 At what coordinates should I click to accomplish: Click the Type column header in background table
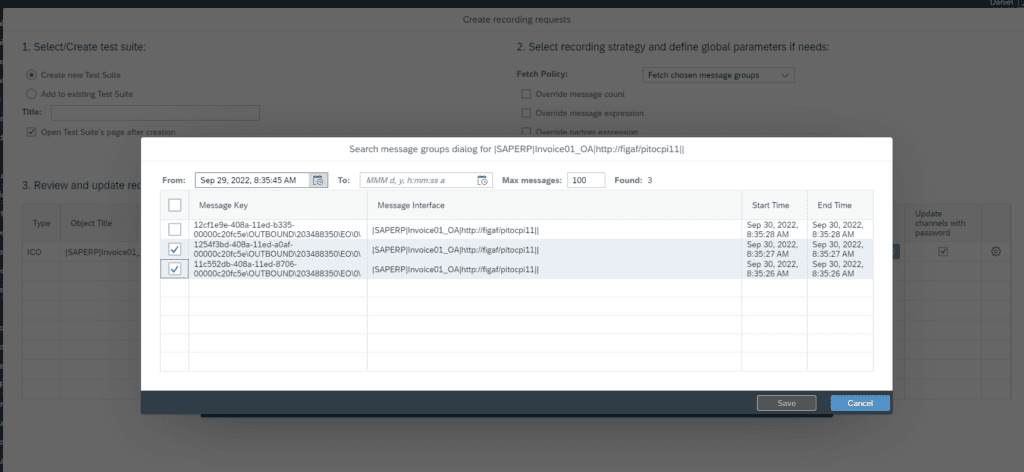click(41, 223)
